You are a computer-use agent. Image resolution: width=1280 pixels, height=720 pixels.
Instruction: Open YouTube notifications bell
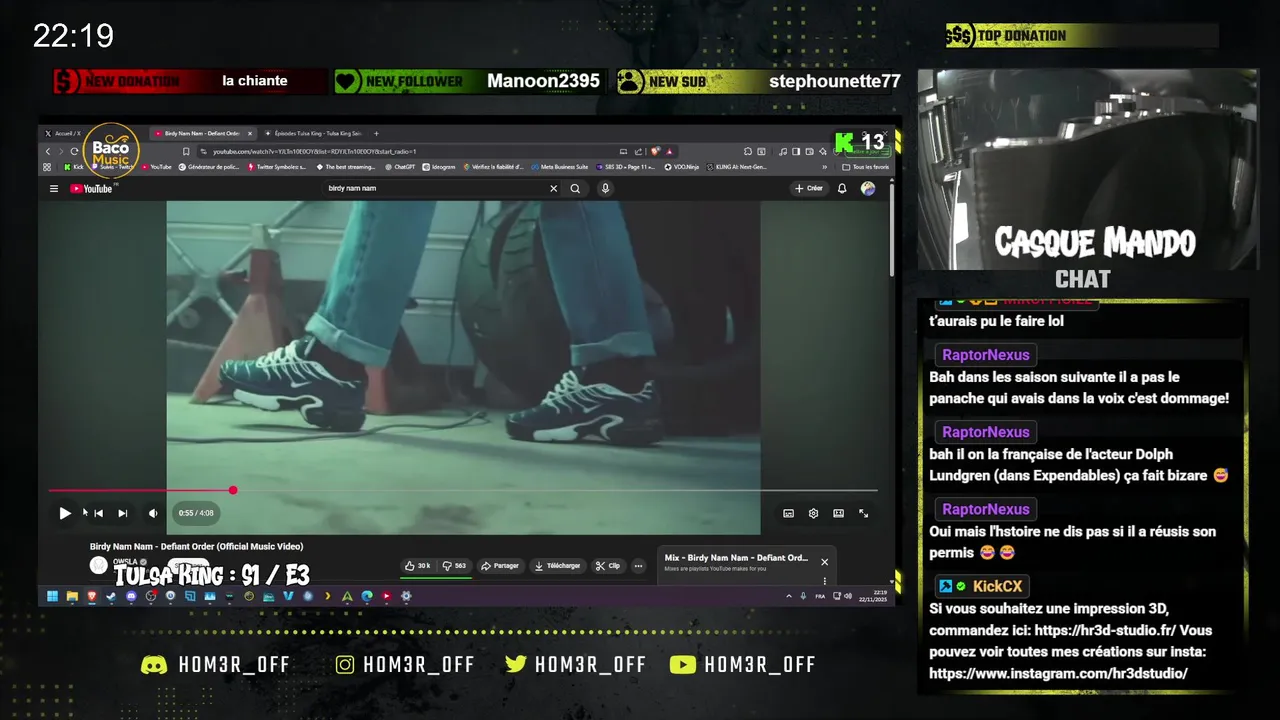coord(842,188)
